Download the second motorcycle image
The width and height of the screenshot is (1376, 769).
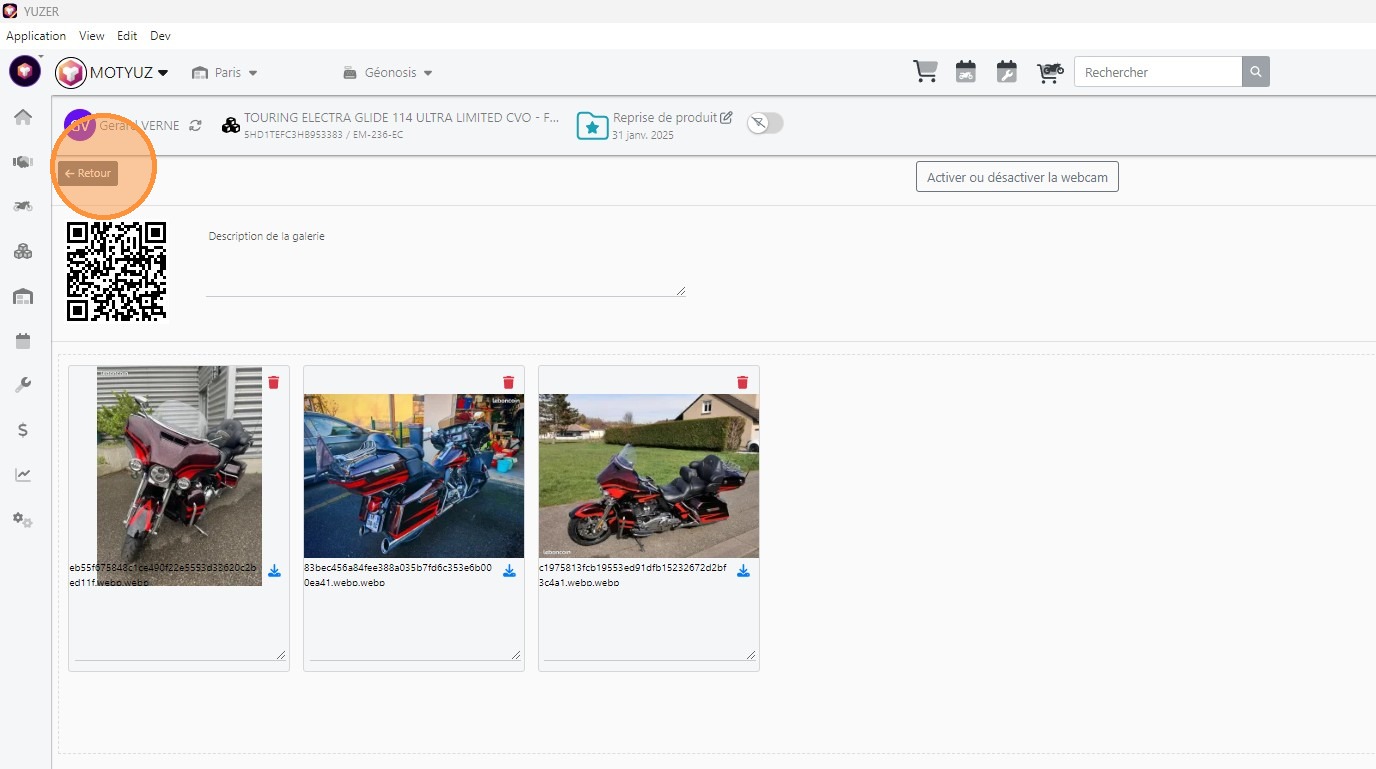click(509, 571)
